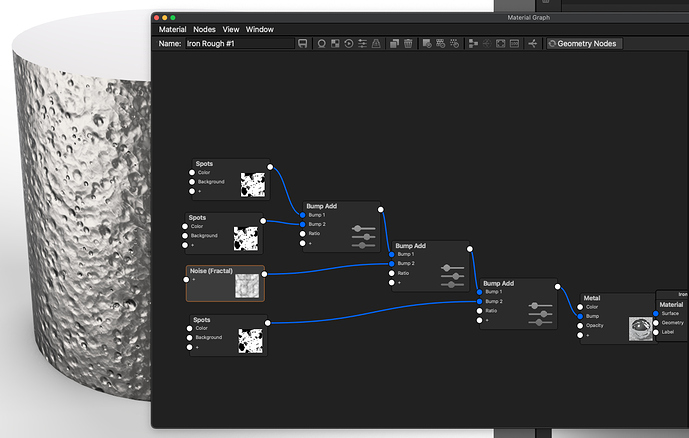The height and width of the screenshot is (438, 689).
Task: Click the zoom-to-fit graph toolbar icon
Action: [500, 43]
